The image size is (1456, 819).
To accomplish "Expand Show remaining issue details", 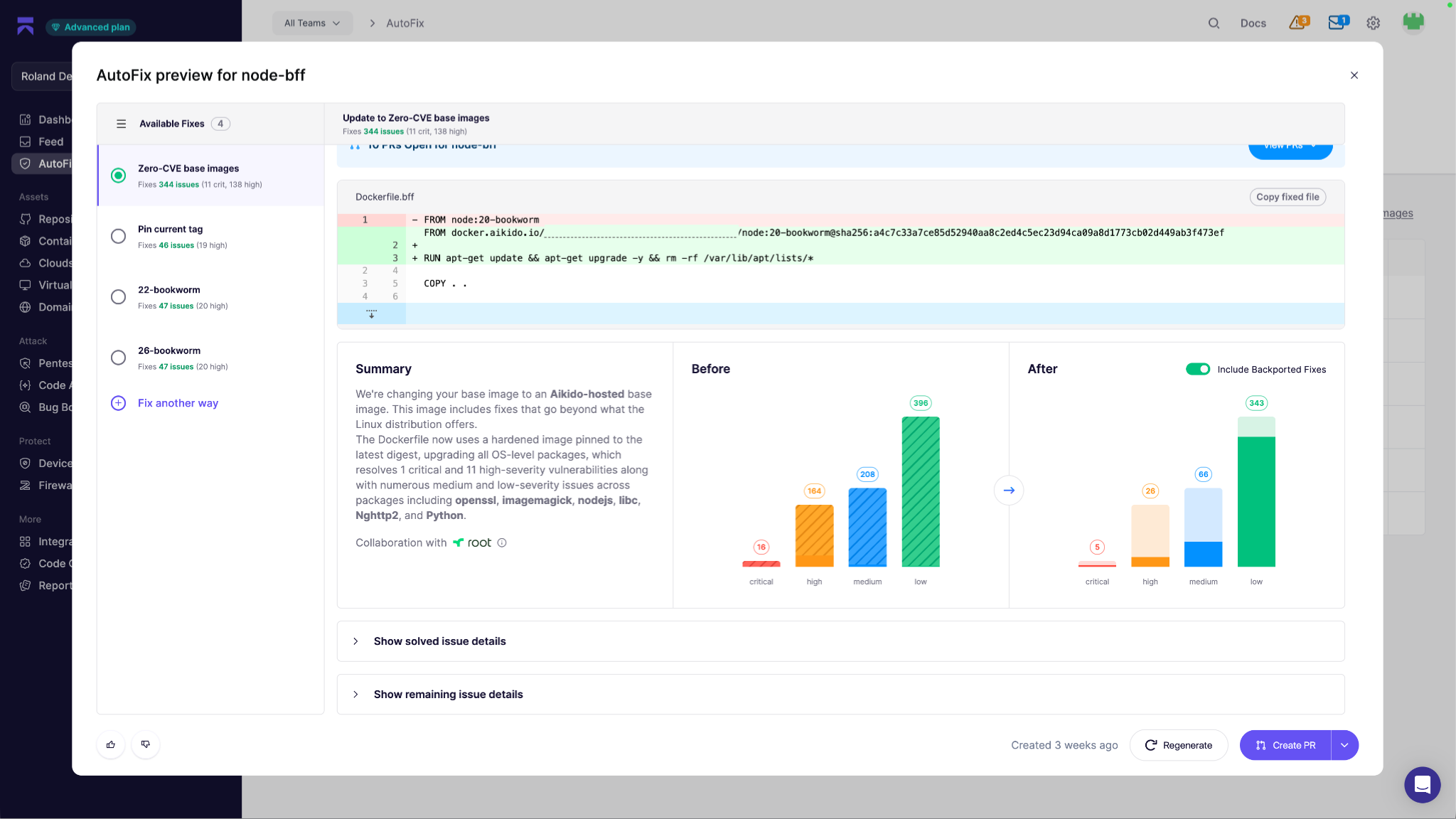I will point(840,695).
